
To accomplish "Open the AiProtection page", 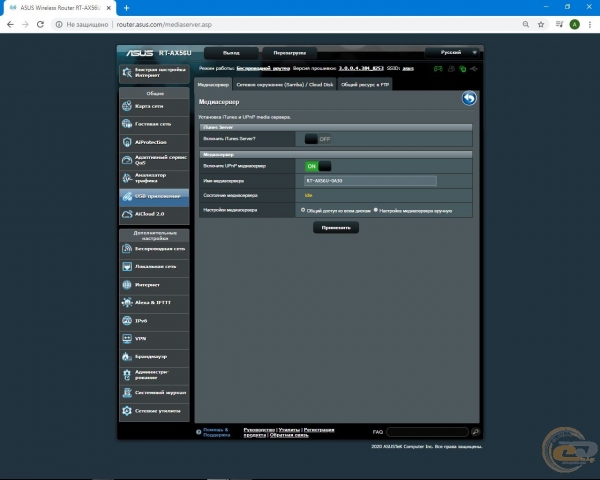I will [154, 142].
